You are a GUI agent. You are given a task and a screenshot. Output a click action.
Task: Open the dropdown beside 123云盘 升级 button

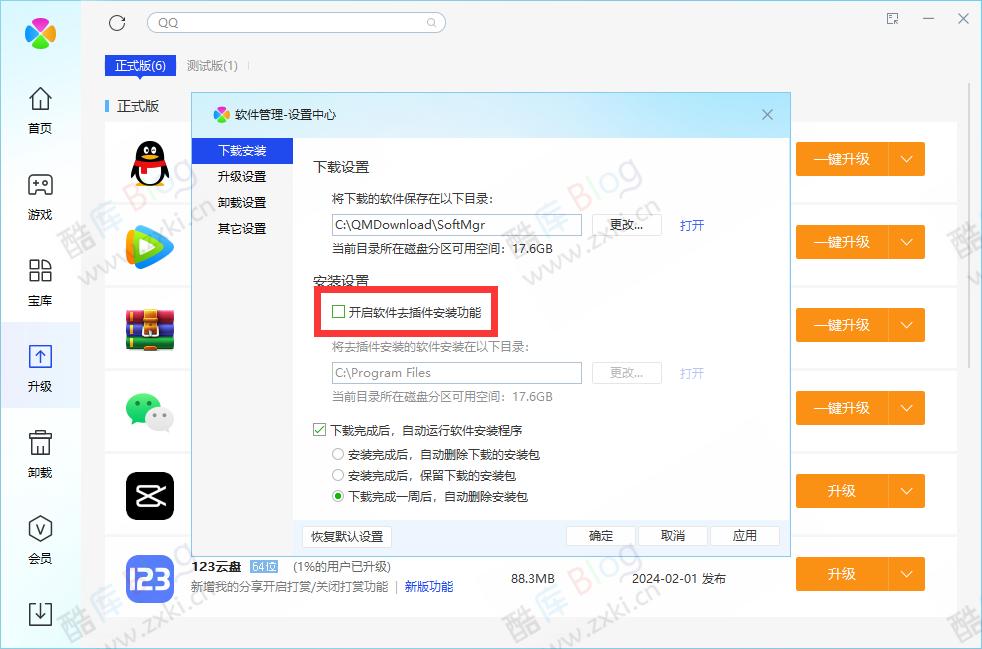908,574
